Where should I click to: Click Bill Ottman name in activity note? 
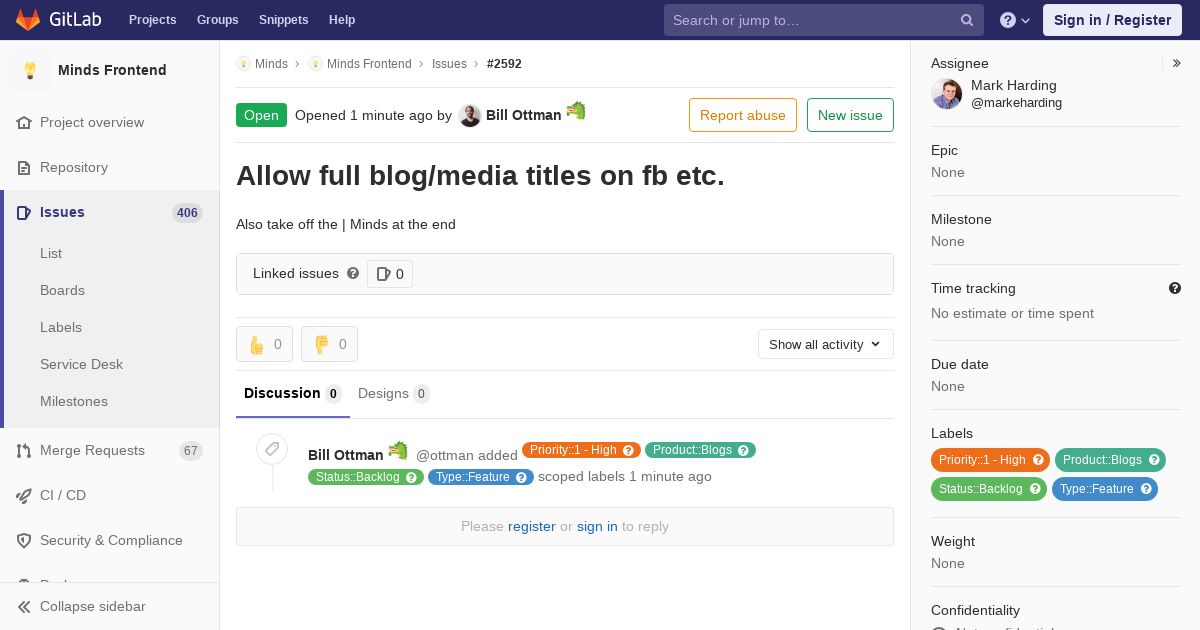click(345, 455)
